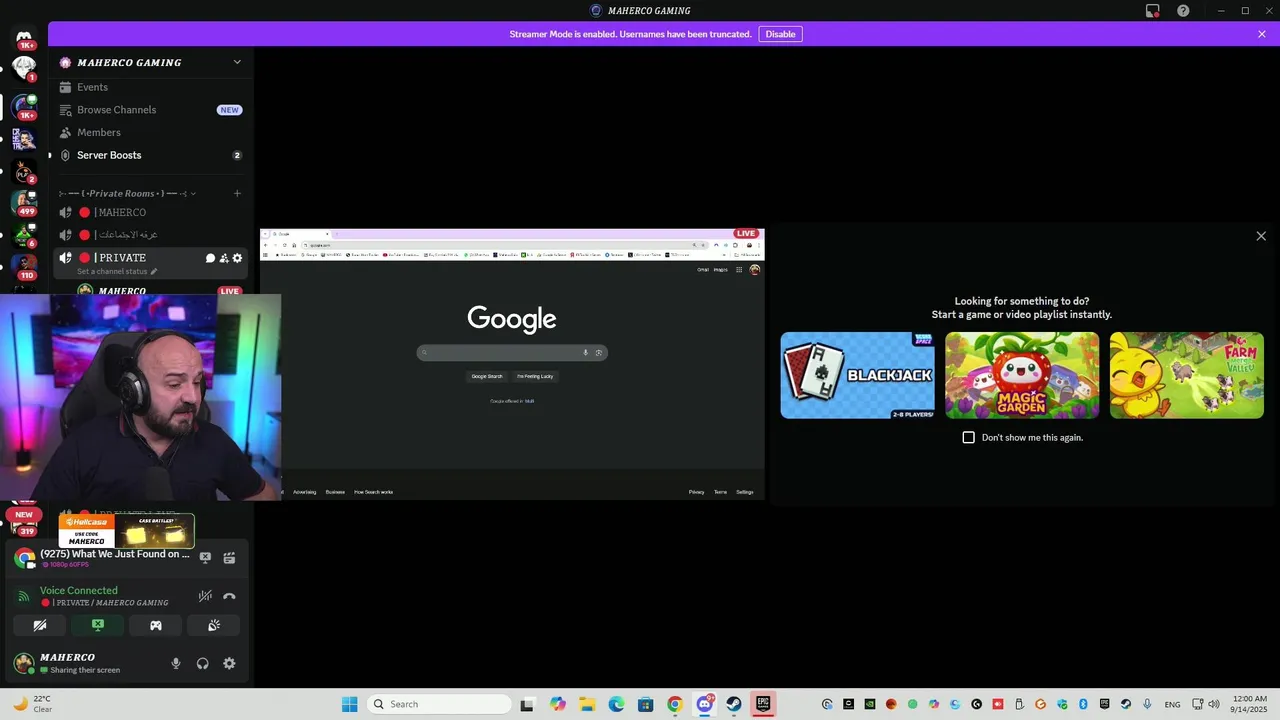Open Google Chrome from the taskbar
The height and width of the screenshot is (720, 1280).
(675, 704)
